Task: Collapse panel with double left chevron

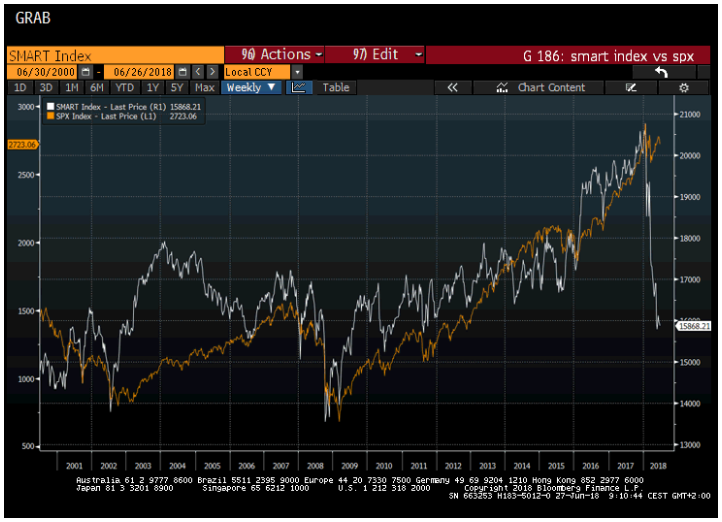Action: point(452,87)
